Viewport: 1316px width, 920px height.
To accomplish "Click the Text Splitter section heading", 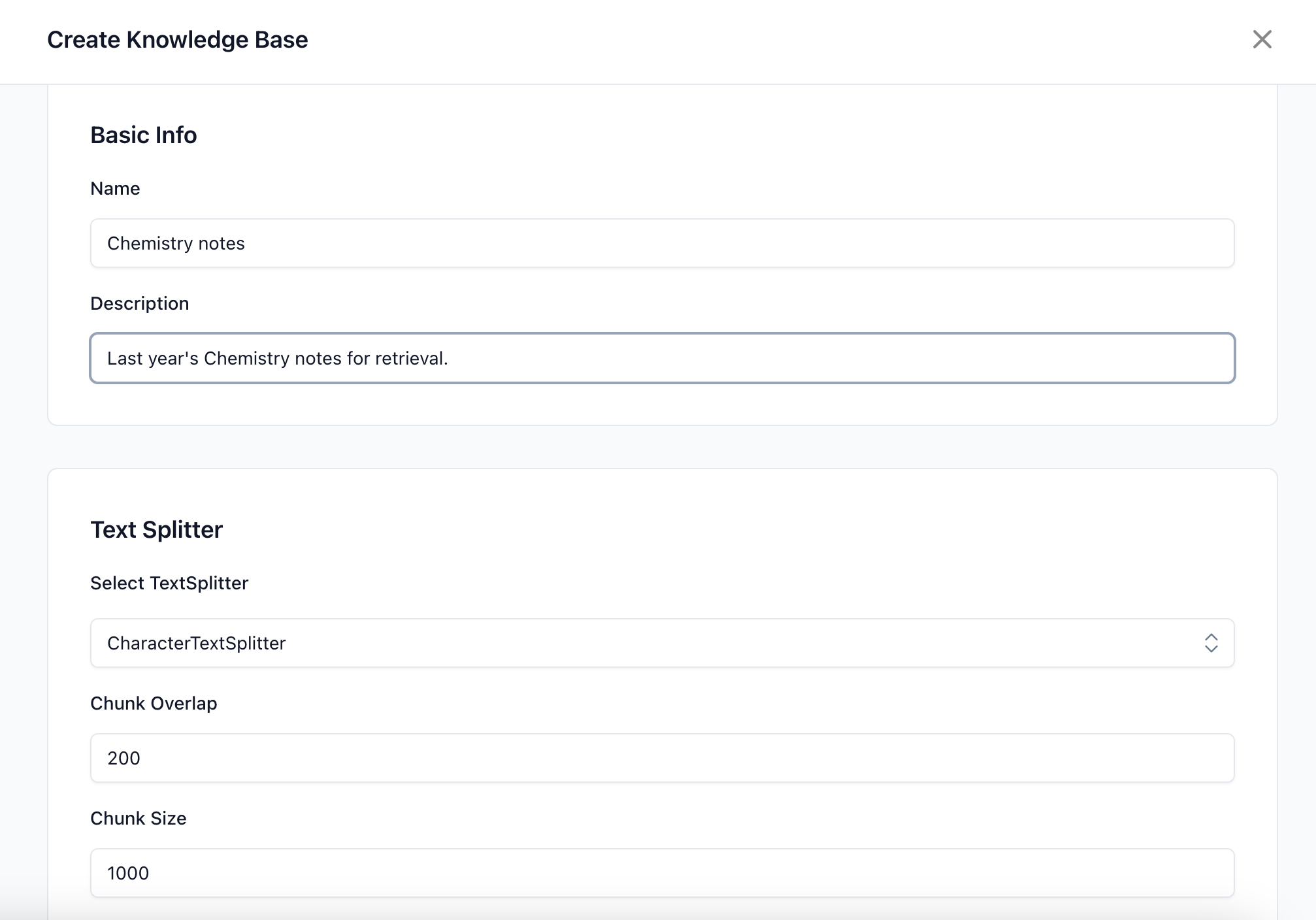I will (156, 530).
